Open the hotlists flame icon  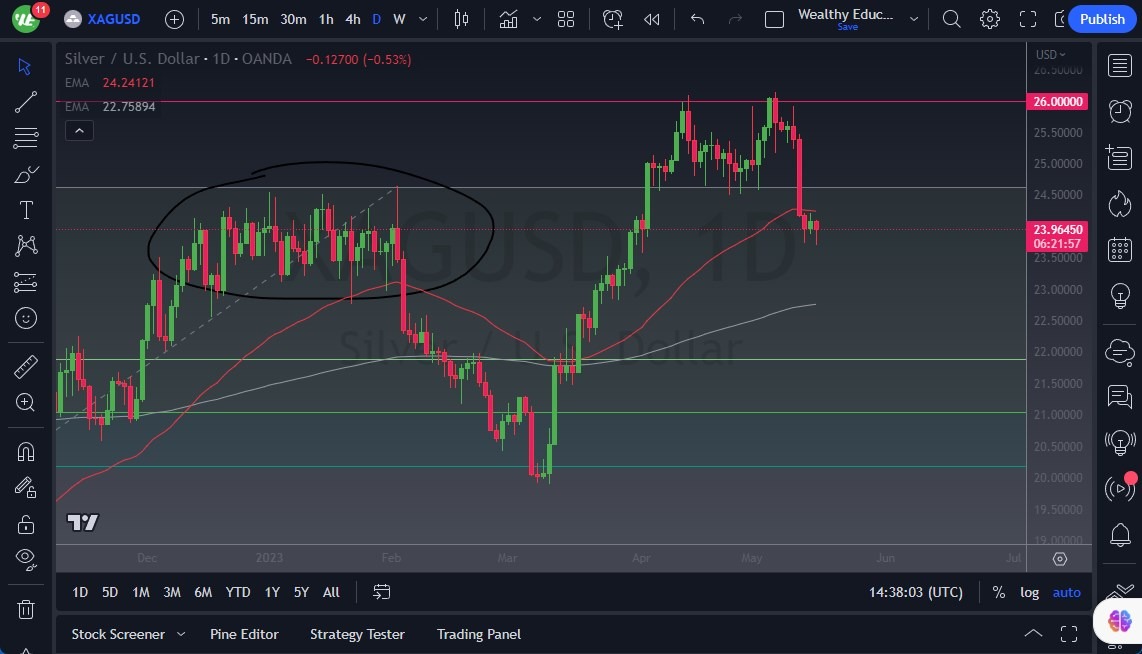click(x=1119, y=204)
